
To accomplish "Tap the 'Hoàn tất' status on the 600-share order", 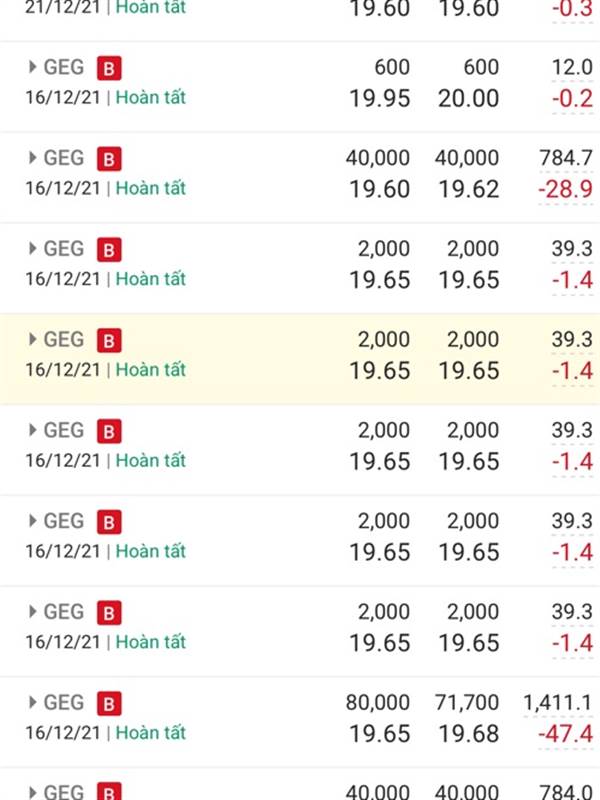I will [151, 97].
